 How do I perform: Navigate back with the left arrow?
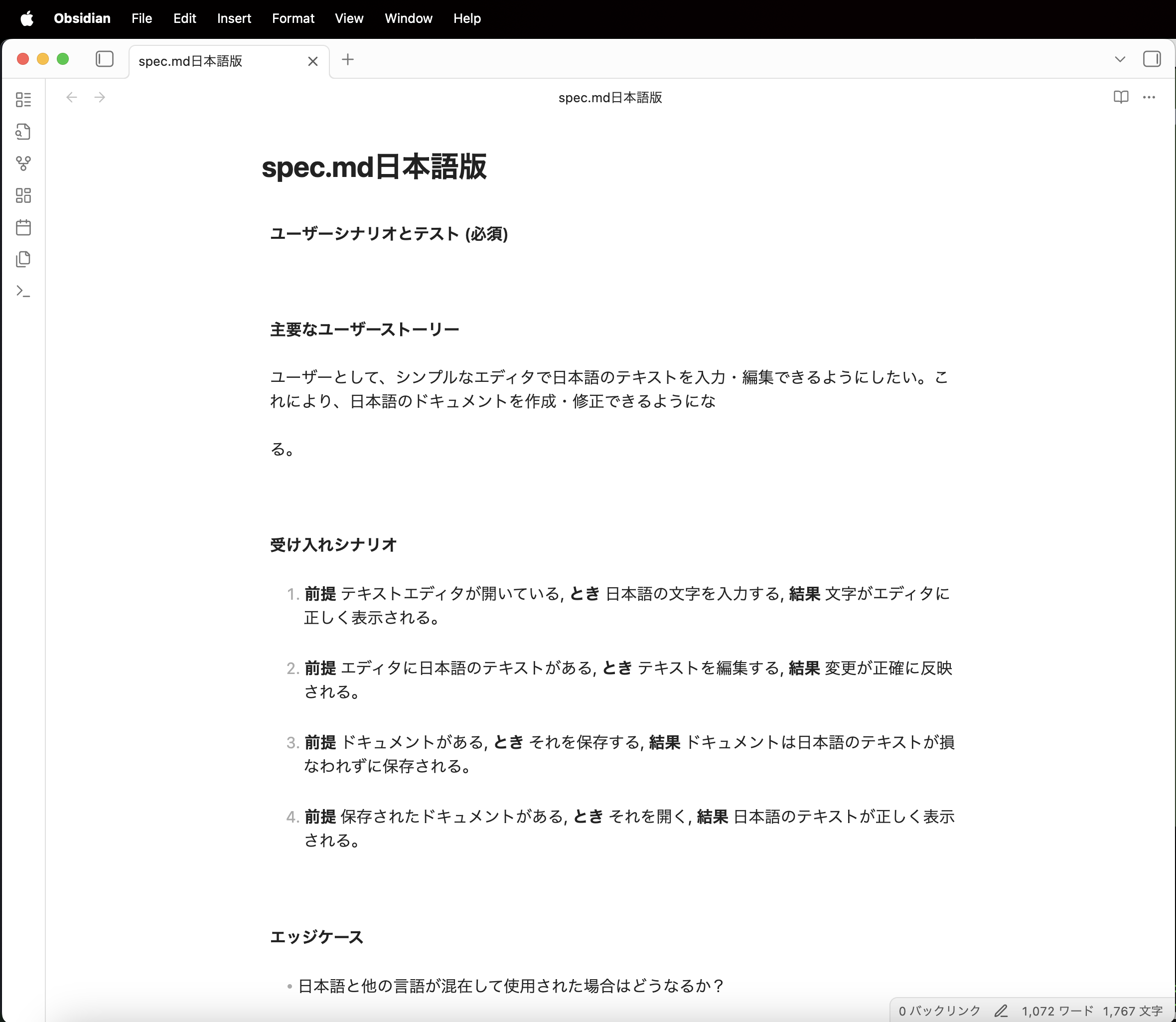coord(71,97)
